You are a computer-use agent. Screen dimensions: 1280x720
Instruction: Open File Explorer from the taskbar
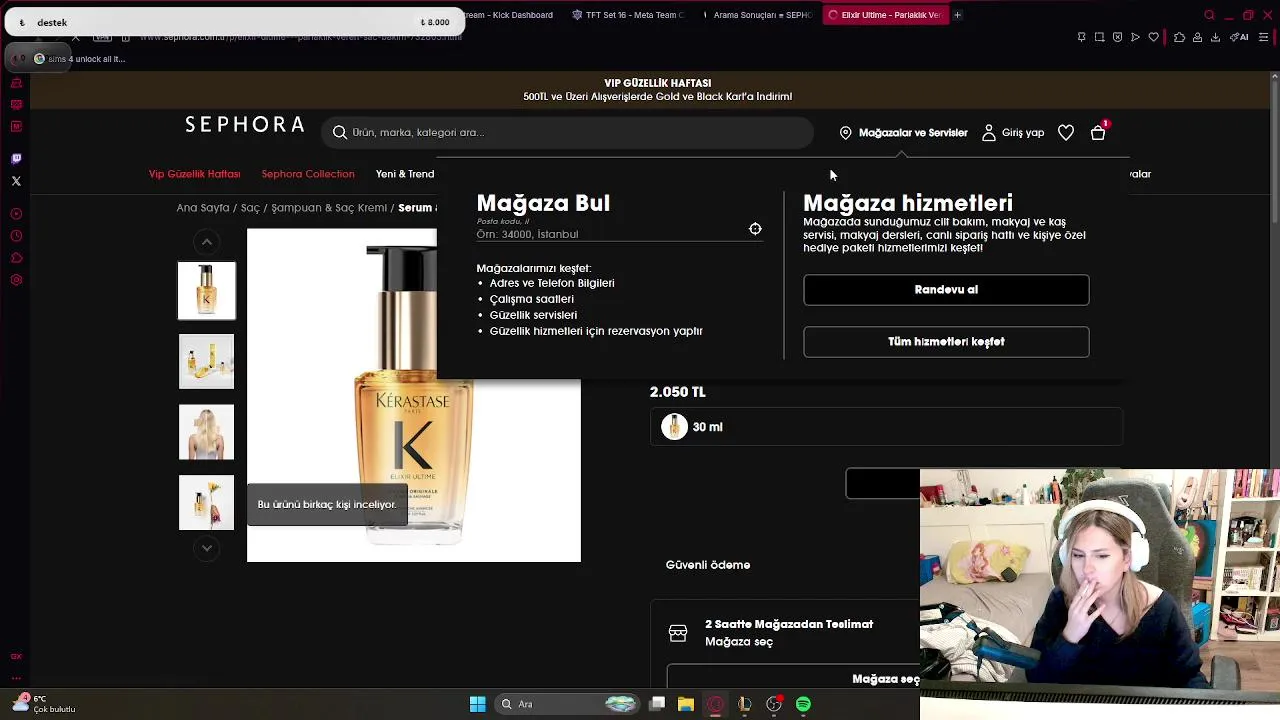686,704
